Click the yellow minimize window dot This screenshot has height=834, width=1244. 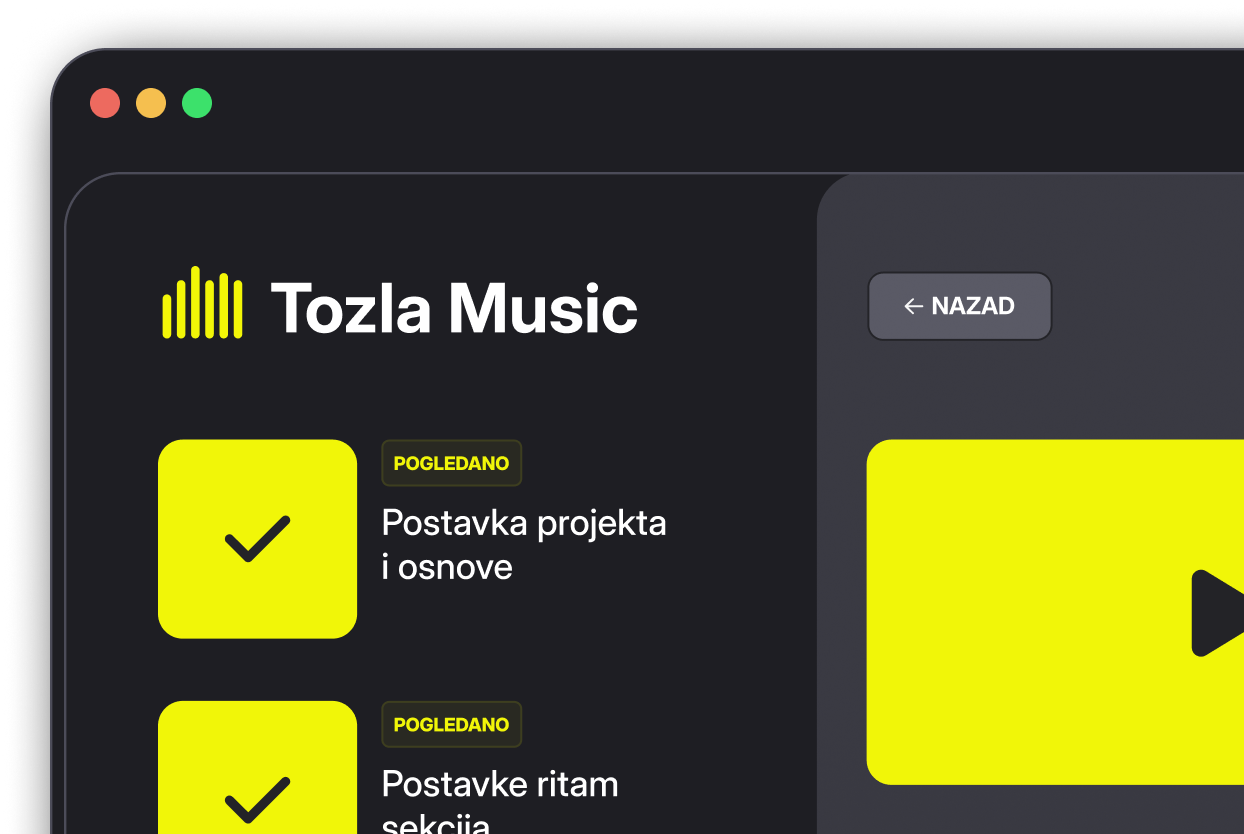pyautogui.click(x=151, y=103)
